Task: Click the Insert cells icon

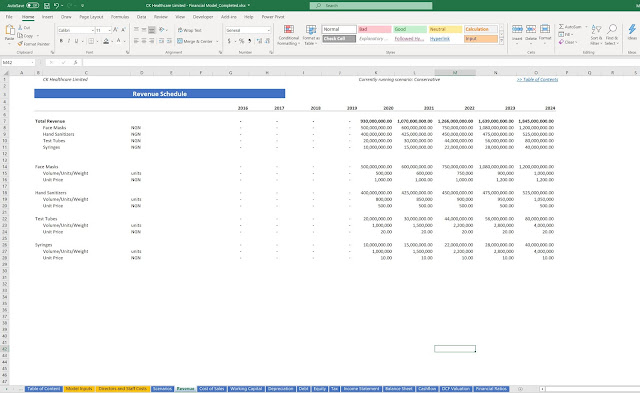Action: pyautogui.click(x=517, y=29)
